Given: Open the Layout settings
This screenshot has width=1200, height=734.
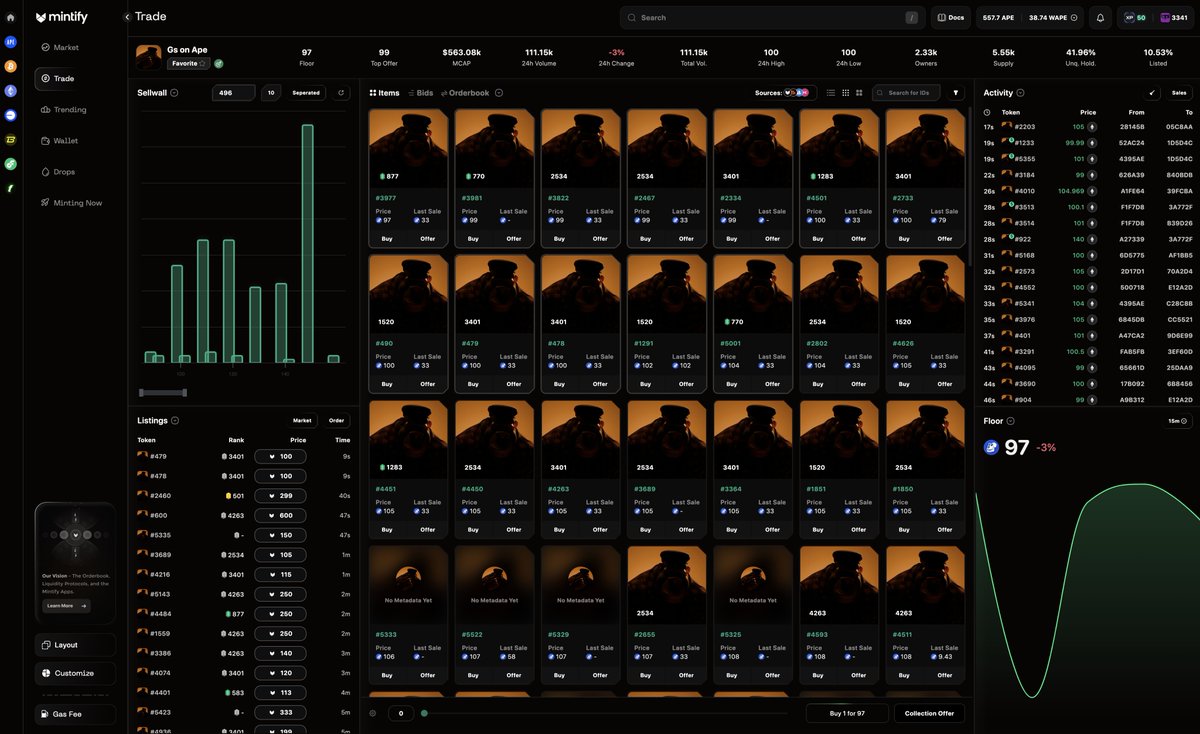Looking at the screenshot, I should point(75,645).
